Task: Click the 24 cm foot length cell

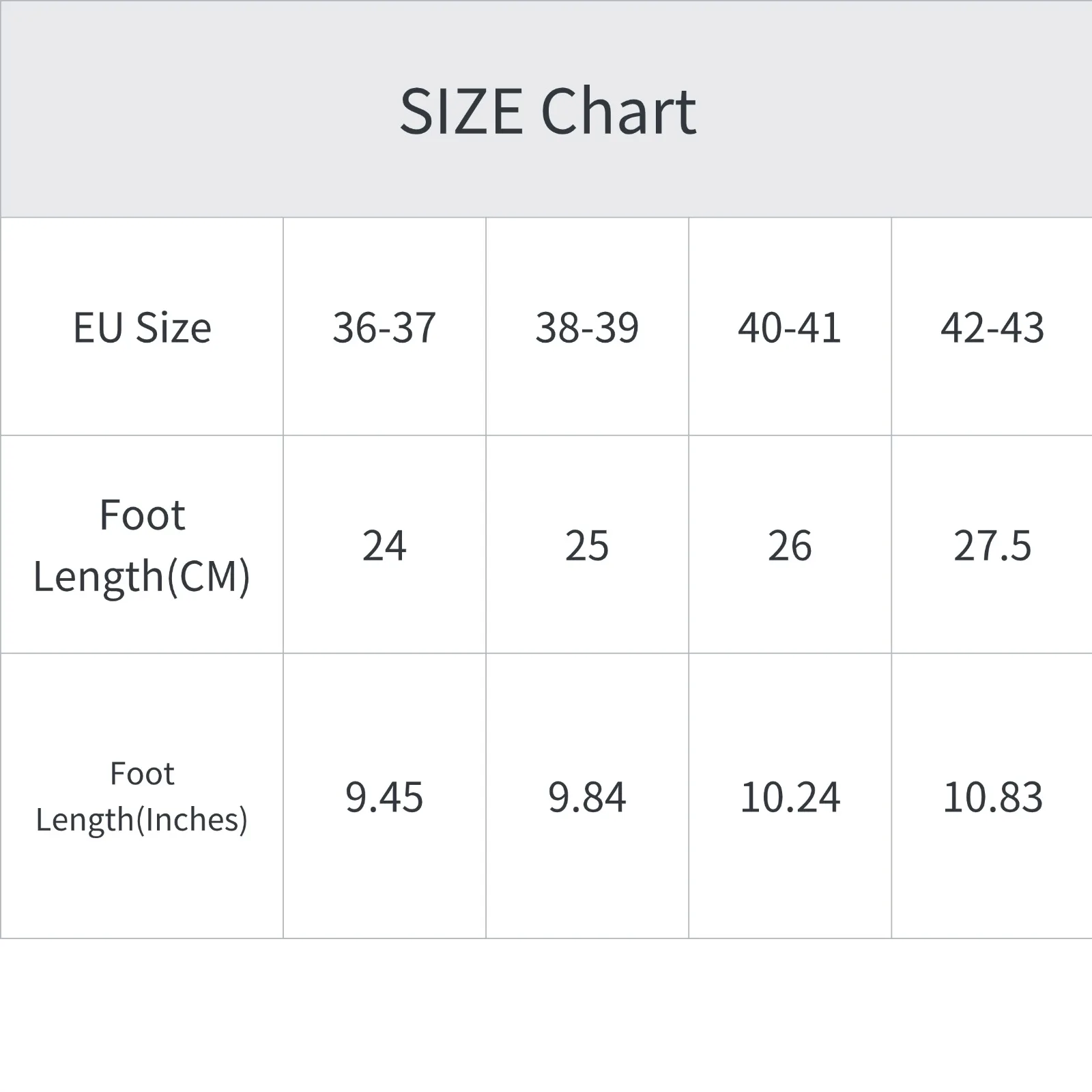Action: (x=384, y=546)
